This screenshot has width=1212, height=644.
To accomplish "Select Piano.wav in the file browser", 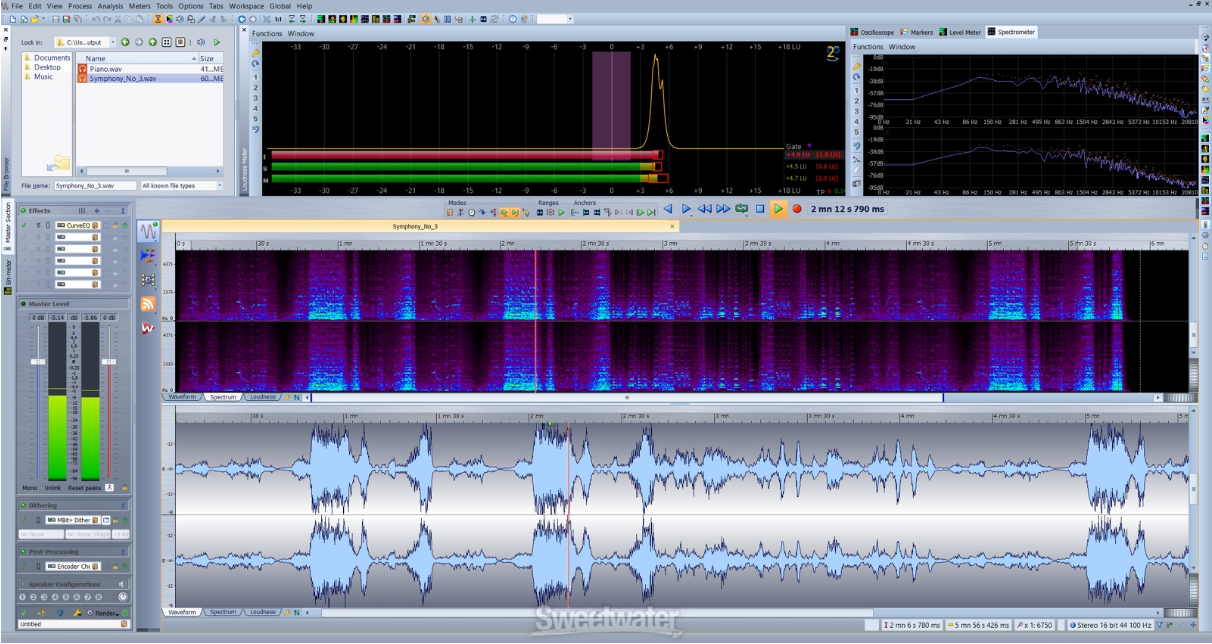I will tap(106, 69).
